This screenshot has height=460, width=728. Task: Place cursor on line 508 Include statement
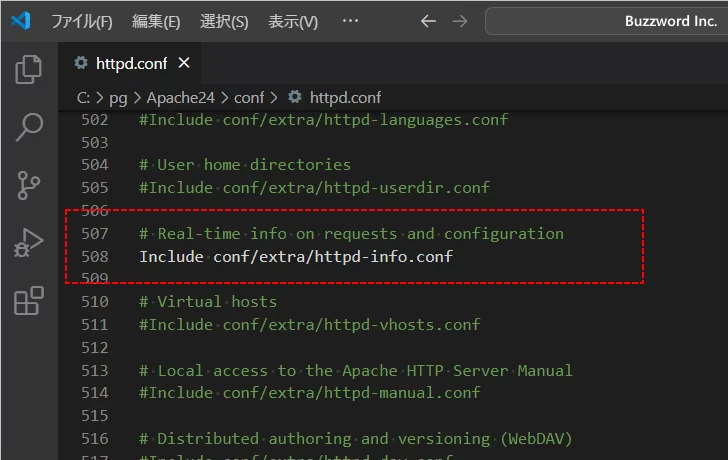tap(296, 256)
